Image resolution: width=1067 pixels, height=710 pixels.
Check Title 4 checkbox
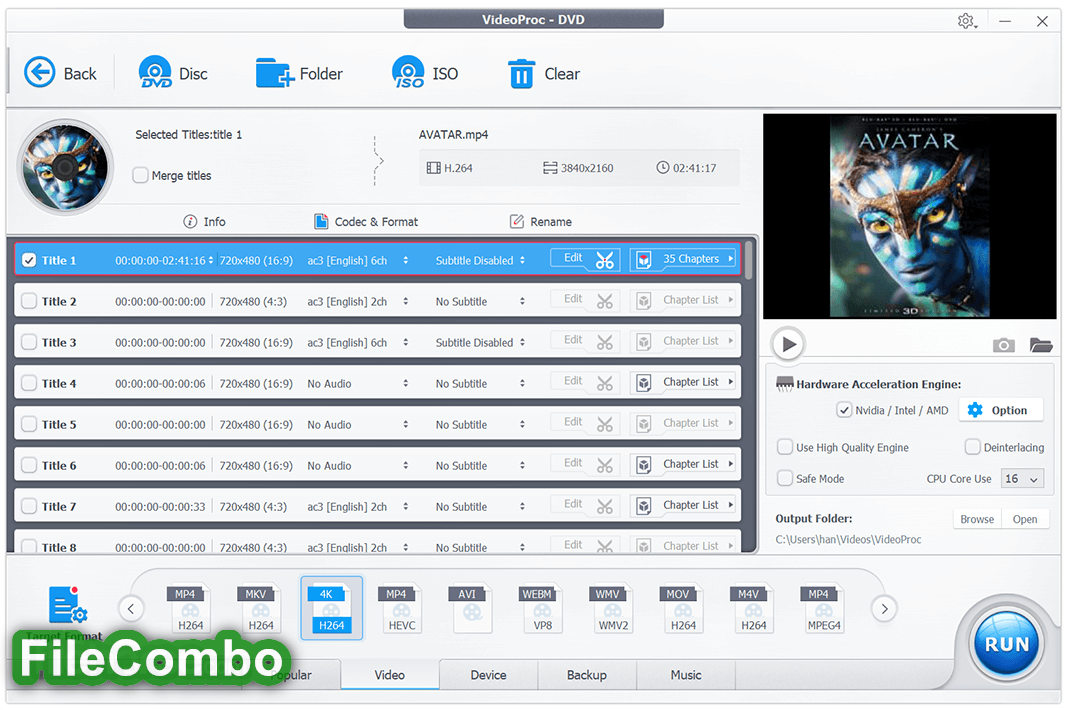pyautogui.click(x=29, y=383)
